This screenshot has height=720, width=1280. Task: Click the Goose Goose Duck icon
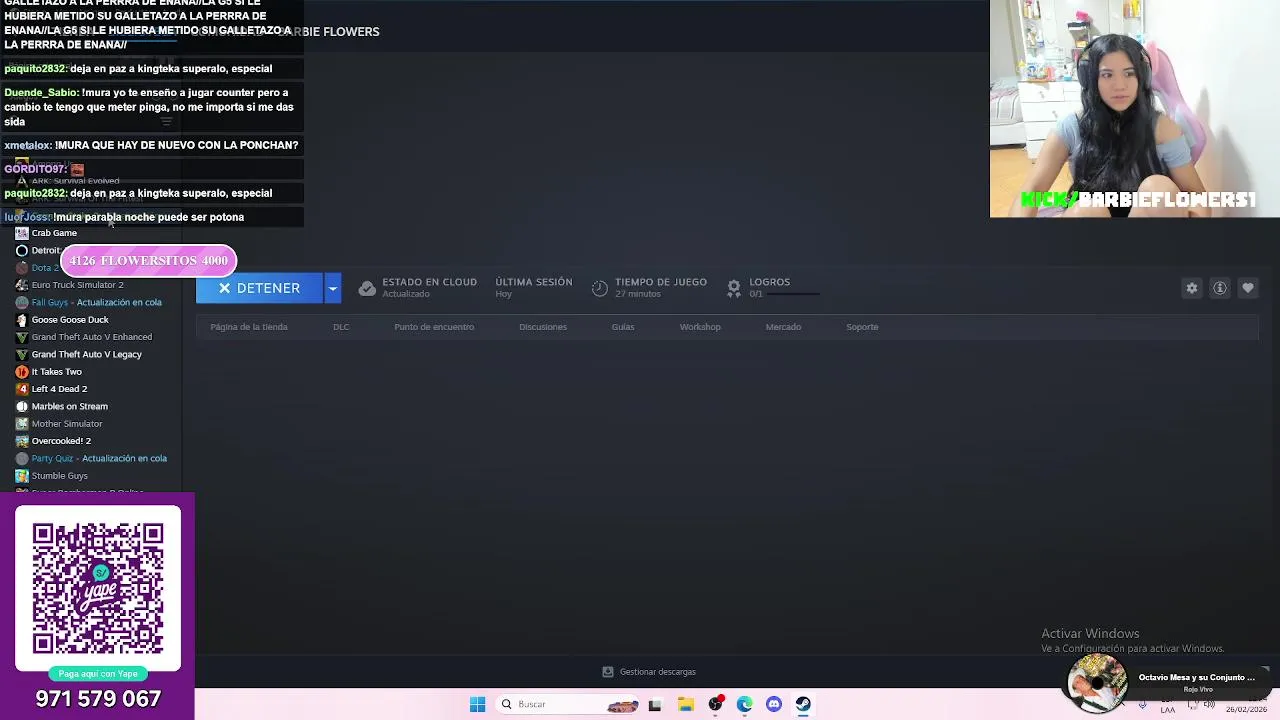pyautogui.click(x=22, y=320)
